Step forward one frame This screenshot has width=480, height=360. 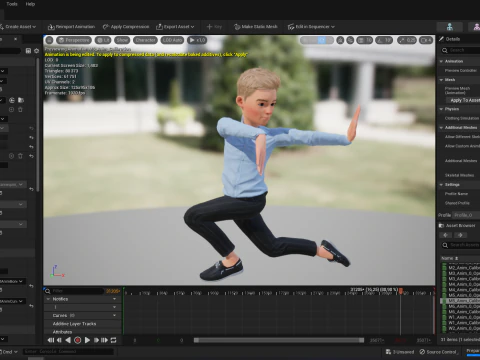point(96,340)
